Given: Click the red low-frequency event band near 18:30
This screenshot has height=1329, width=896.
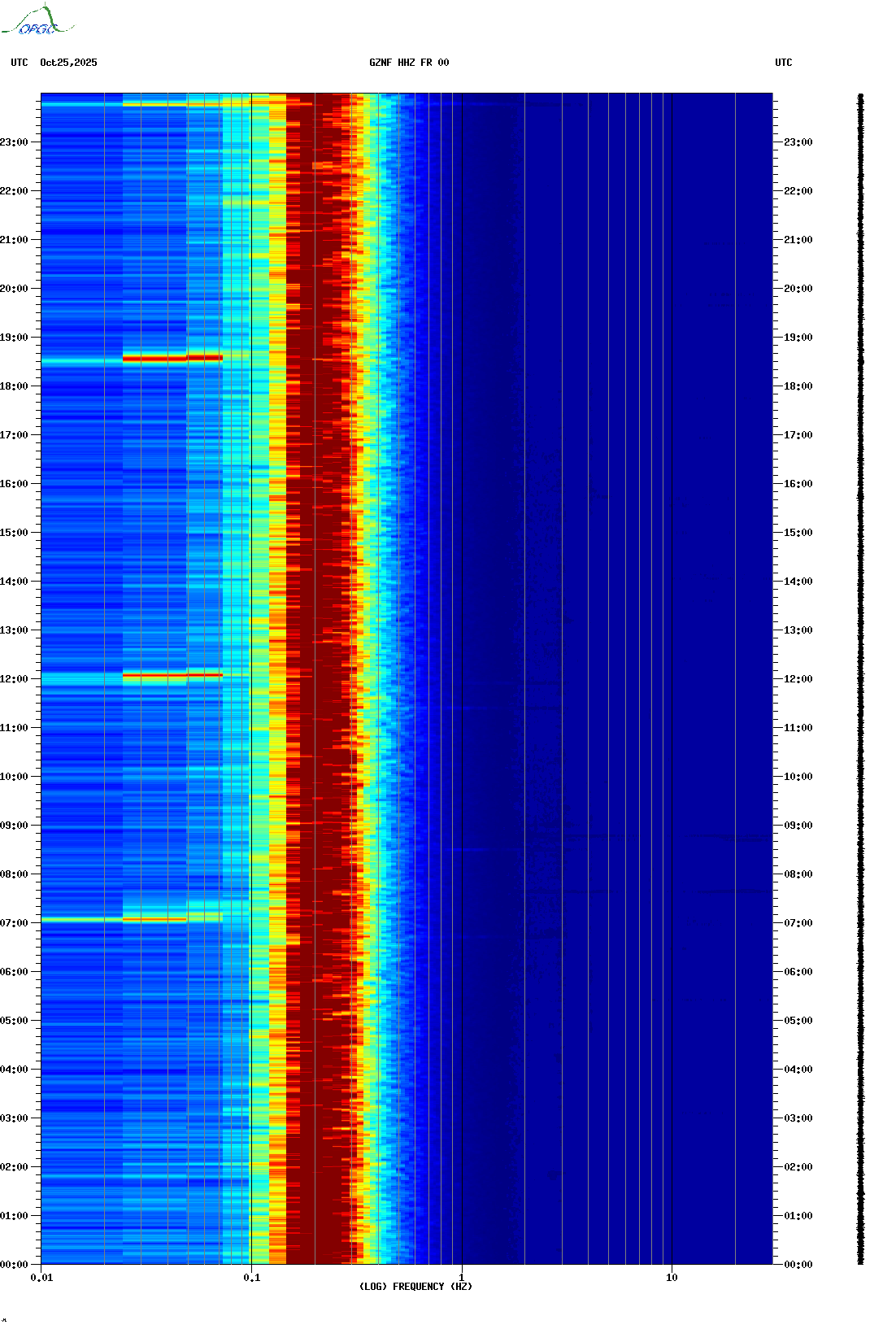Looking at the screenshot, I should 172,358.
